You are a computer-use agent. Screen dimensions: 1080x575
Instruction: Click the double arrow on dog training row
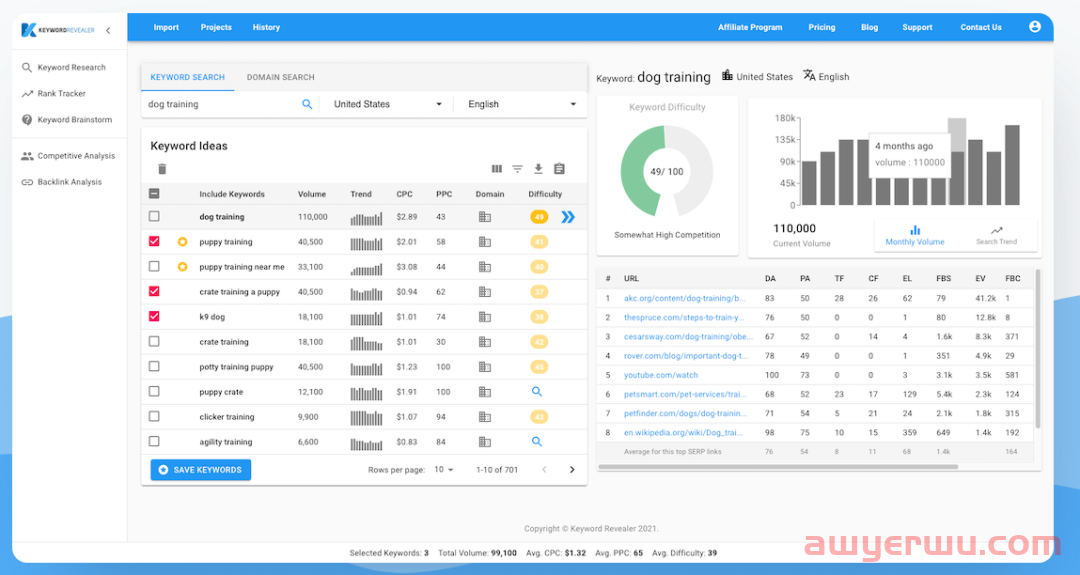click(x=568, y=217)
